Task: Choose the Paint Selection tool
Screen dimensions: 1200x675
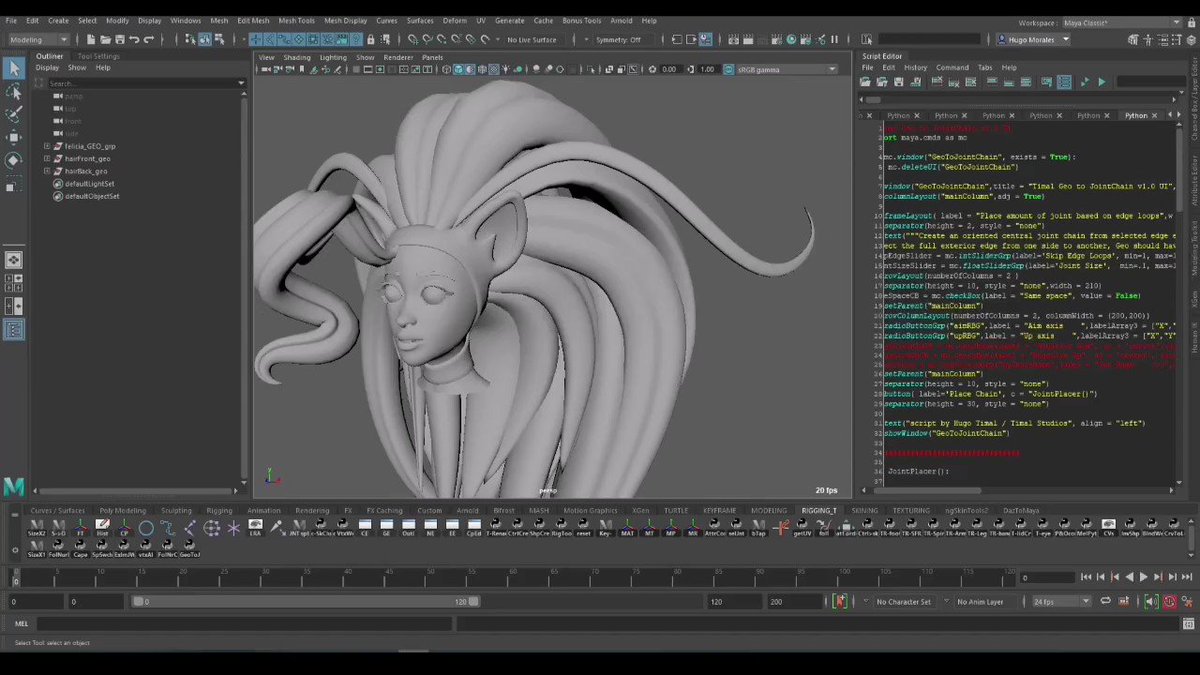Action: [x=14, y=114]
